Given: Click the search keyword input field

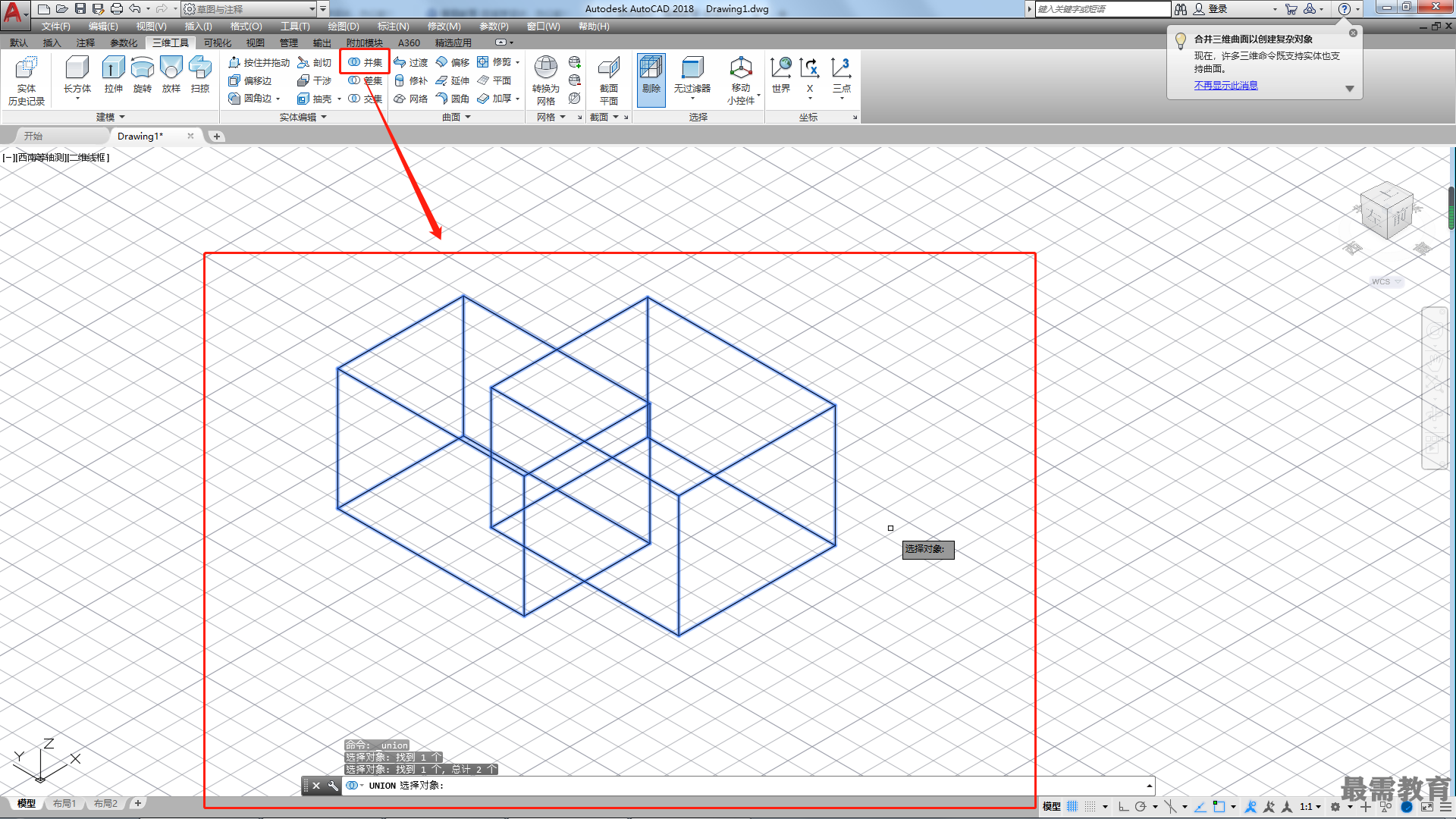Looking at the screenshot, I should coord(1103,9).
